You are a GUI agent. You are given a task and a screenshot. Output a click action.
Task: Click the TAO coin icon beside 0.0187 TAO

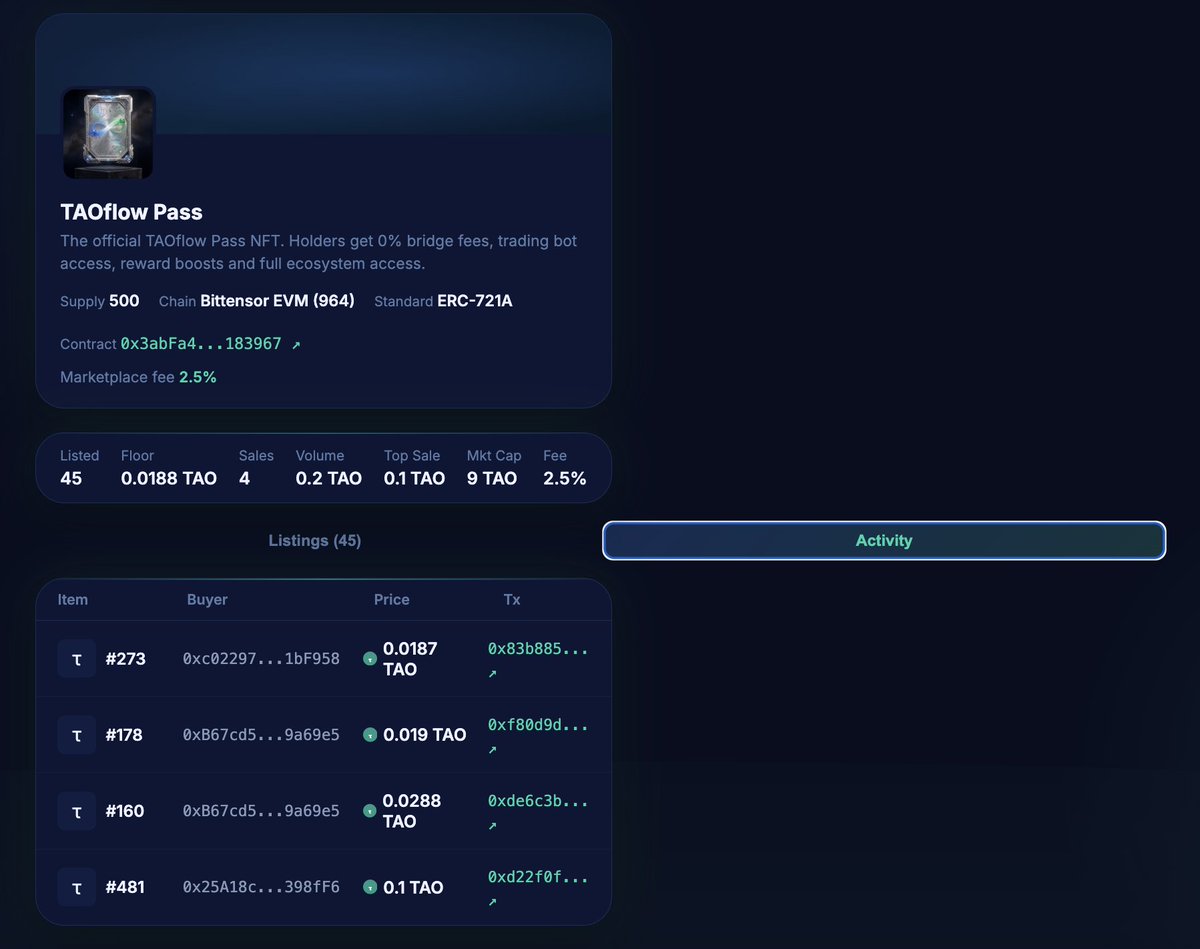(370, 659)
